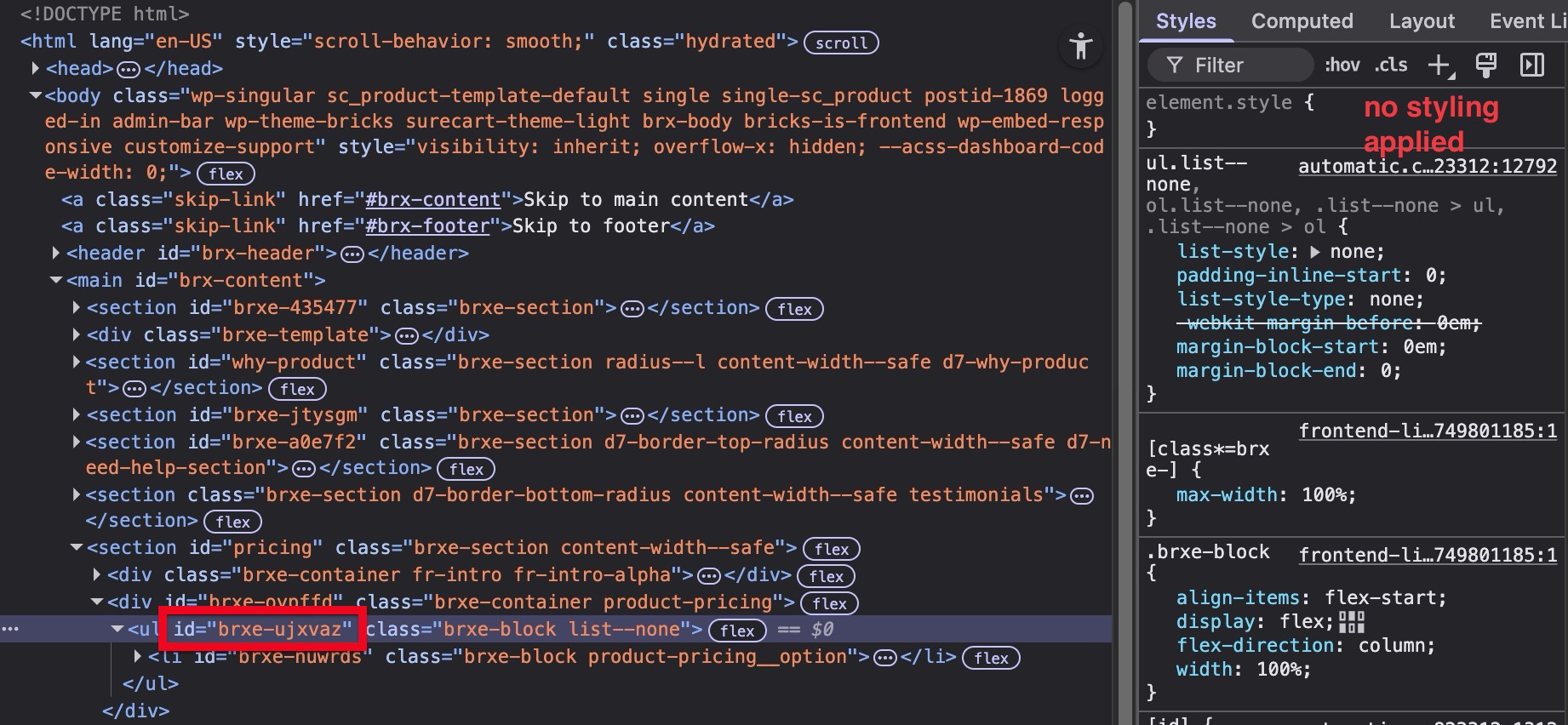Open the Layout tab
The height and width of the screenshot is (725, 1568).
pos(1422,21)
